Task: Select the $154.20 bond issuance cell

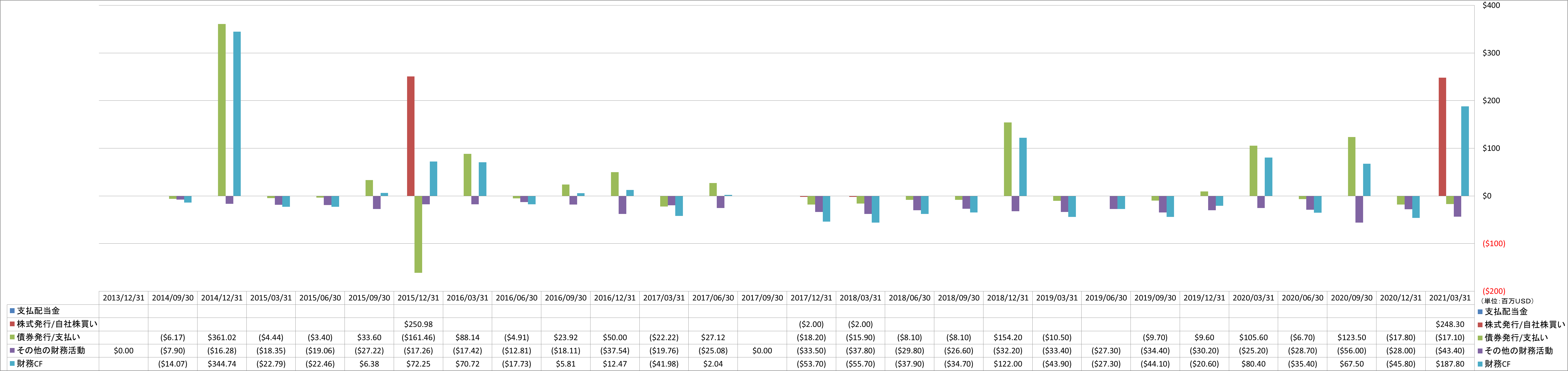Action: click(1008, 338)
